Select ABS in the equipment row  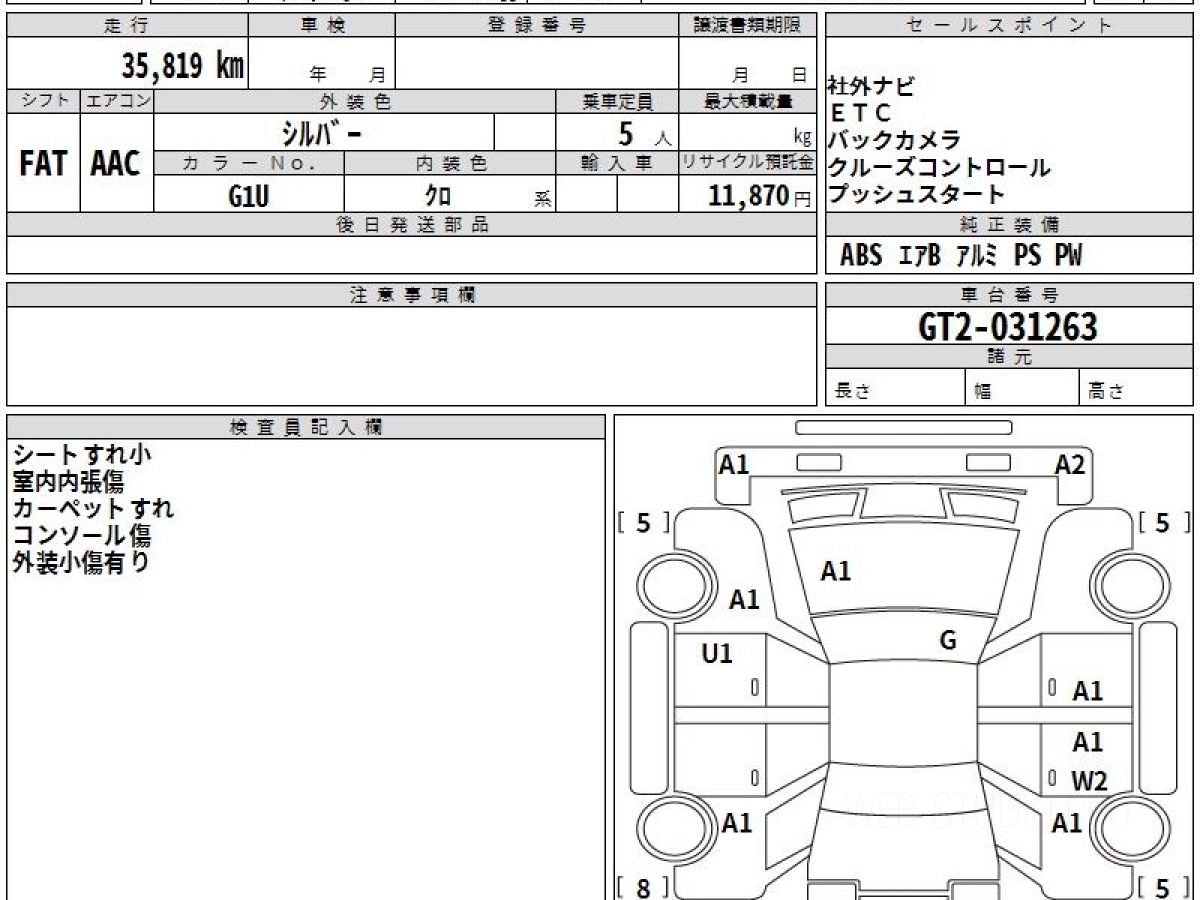pyautogui.click(x=861, y=256)
